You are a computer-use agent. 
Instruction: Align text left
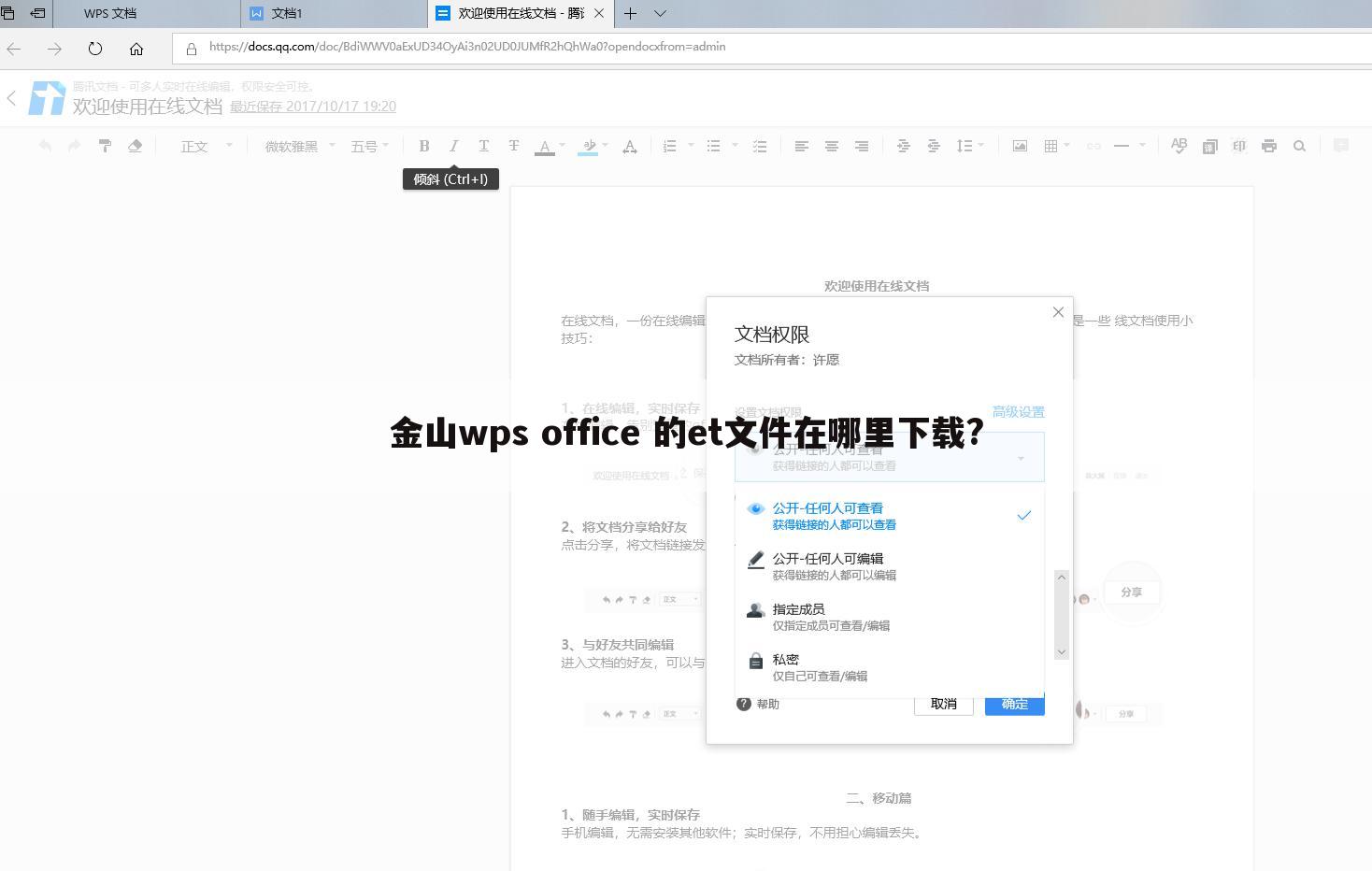tap(801, 146)
